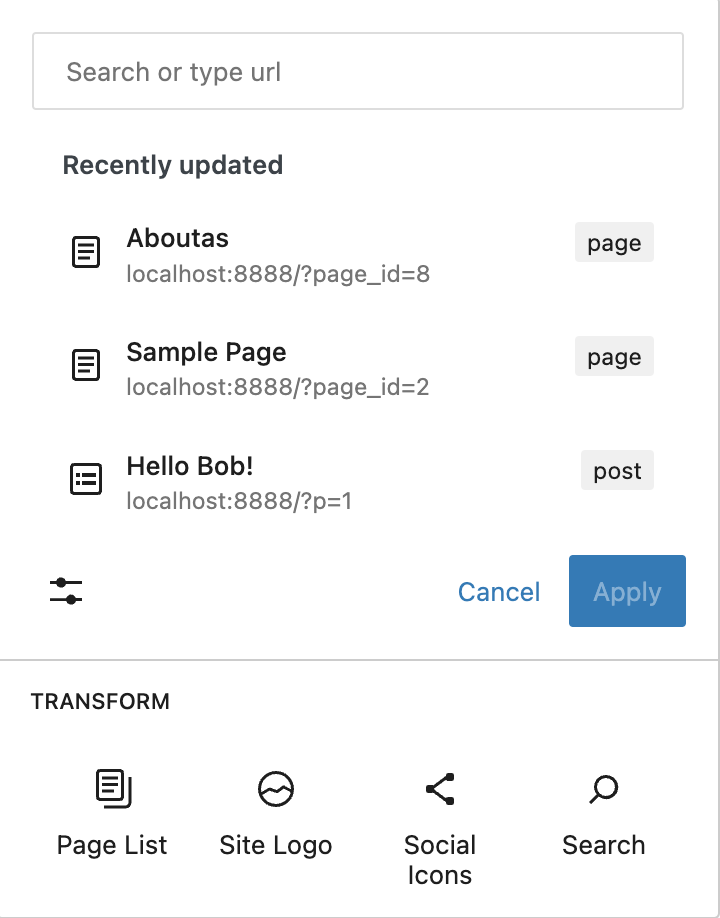This screenshot has height=918, width=720.
Task: Click the TRANSFORM section label
Action: (x=100, y=701)
